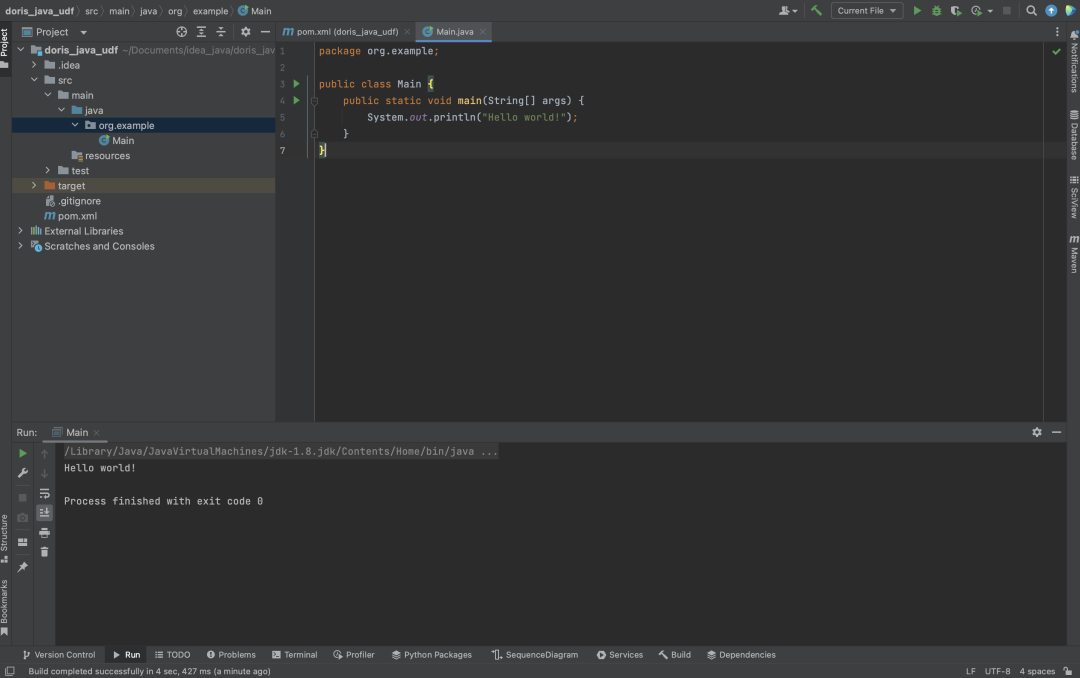Click the Version Control button in bottom bar

[59, 655]
